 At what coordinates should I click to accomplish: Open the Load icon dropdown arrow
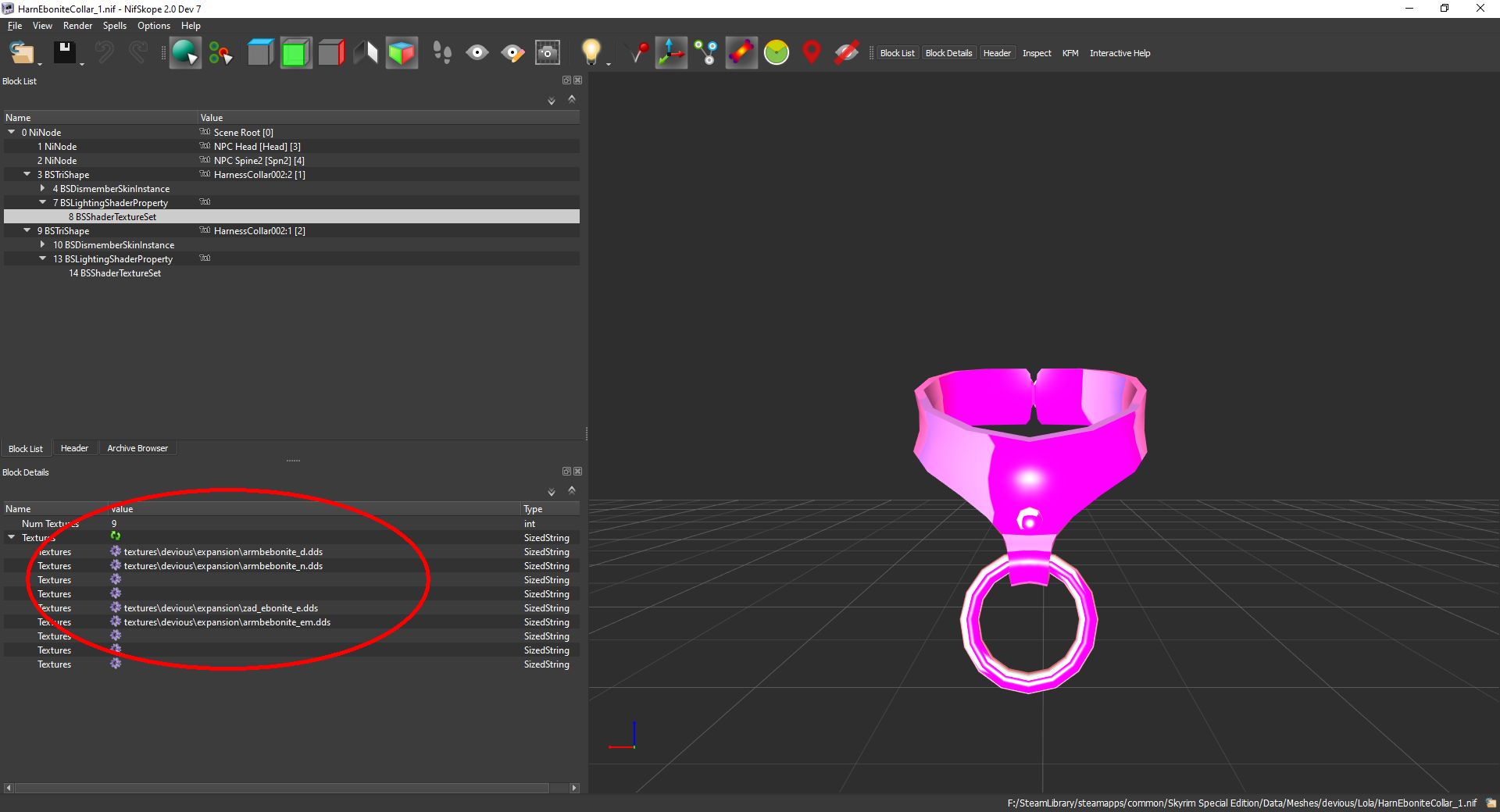(40, 64)
